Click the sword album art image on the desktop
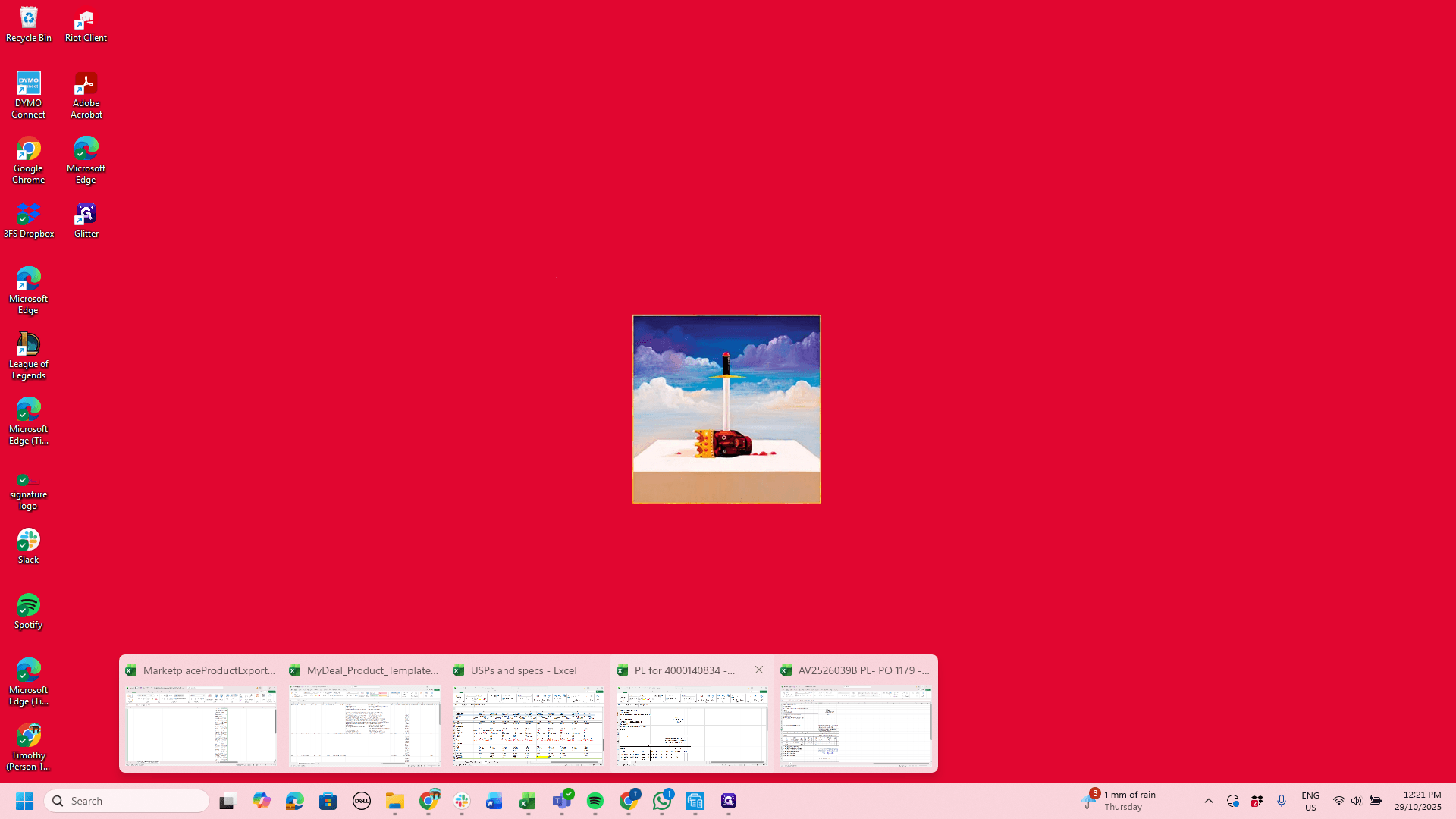 pyautogui.click(x=726, y=409)
